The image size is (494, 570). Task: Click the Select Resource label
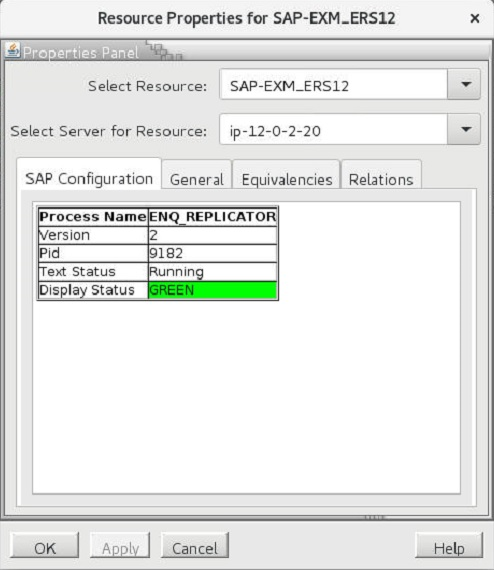[x=148, y=86]
